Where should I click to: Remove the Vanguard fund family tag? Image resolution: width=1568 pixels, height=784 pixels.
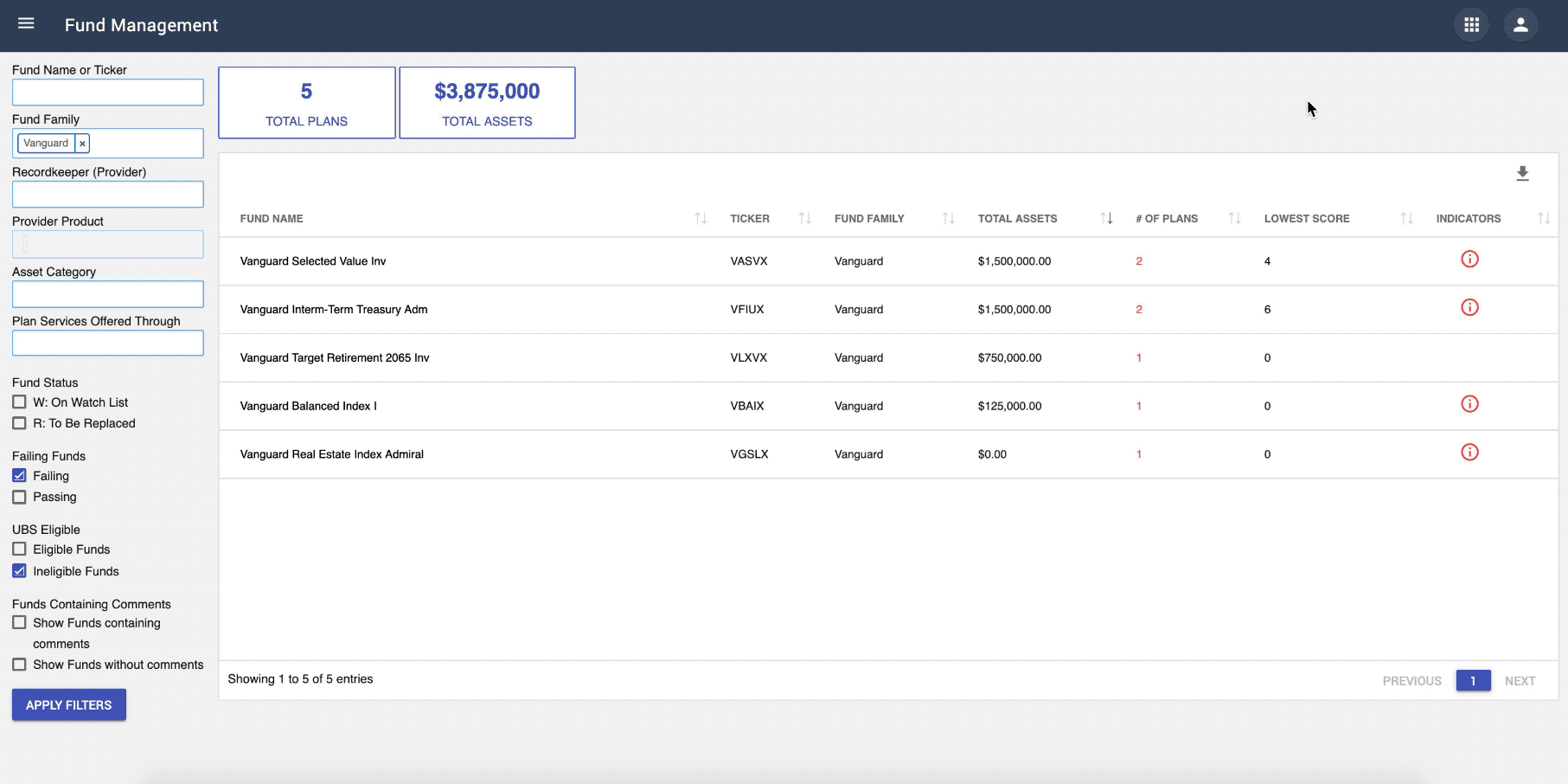pyautogui.click(x=82, y=144)
